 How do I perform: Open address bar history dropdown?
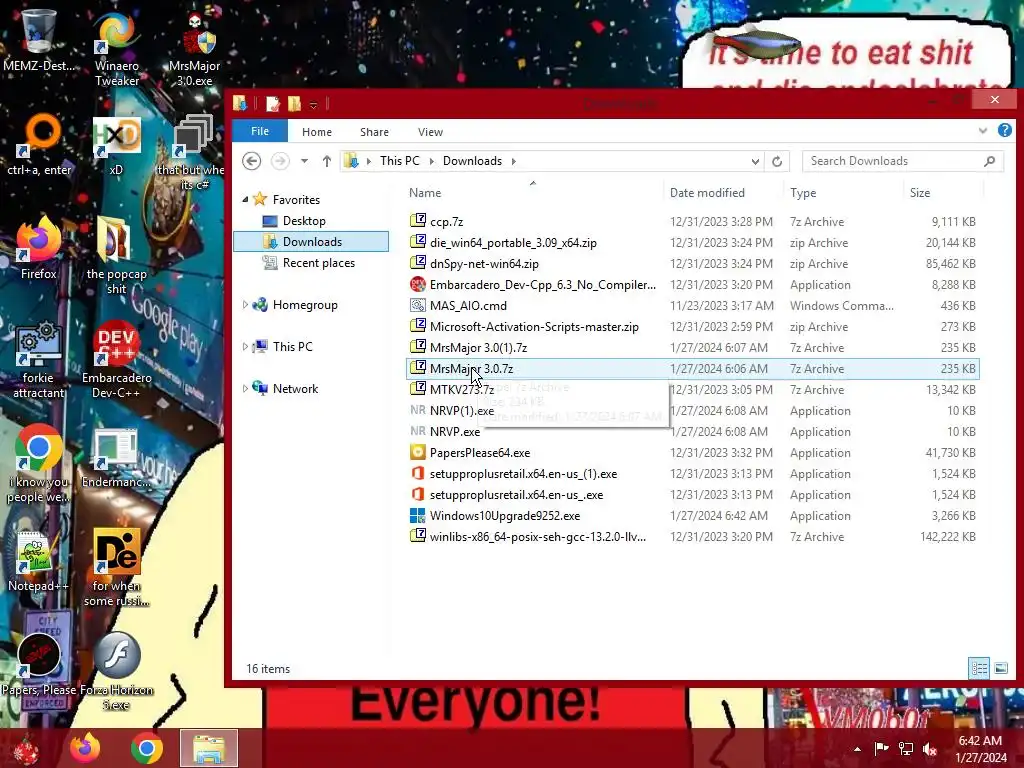[x=755, y=161]
